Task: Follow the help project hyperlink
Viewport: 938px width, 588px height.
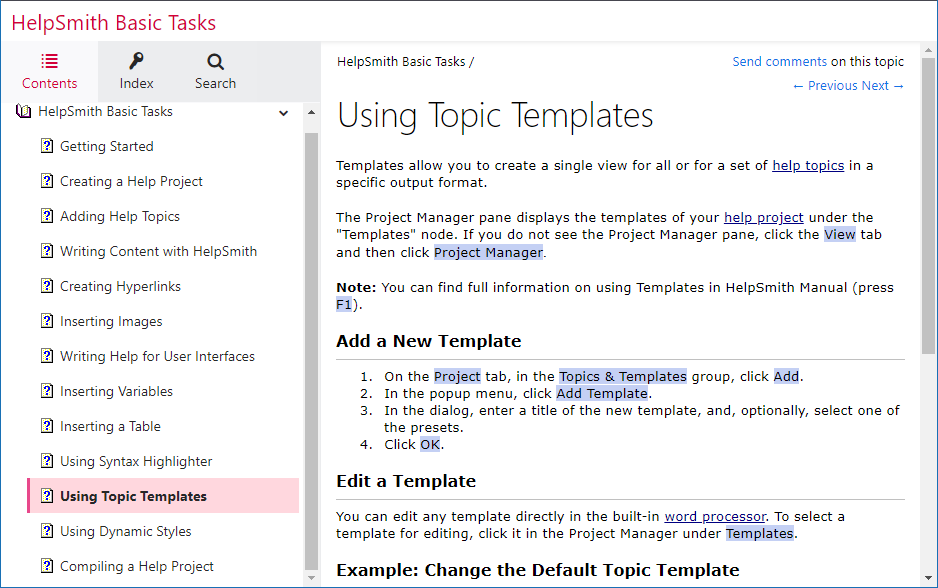Action: tap(763, 218)
